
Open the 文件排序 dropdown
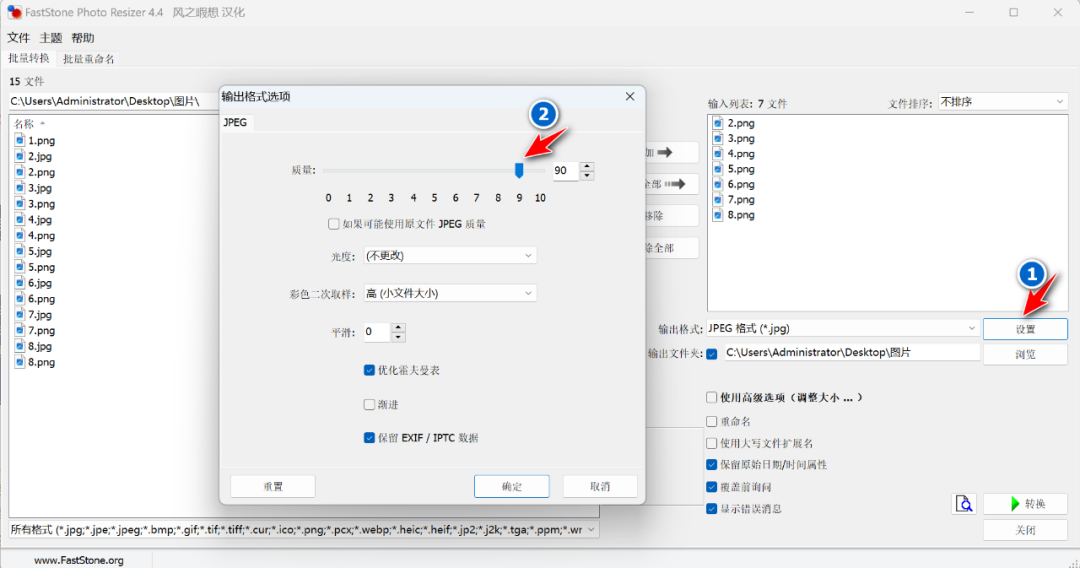pos(1002,102)
